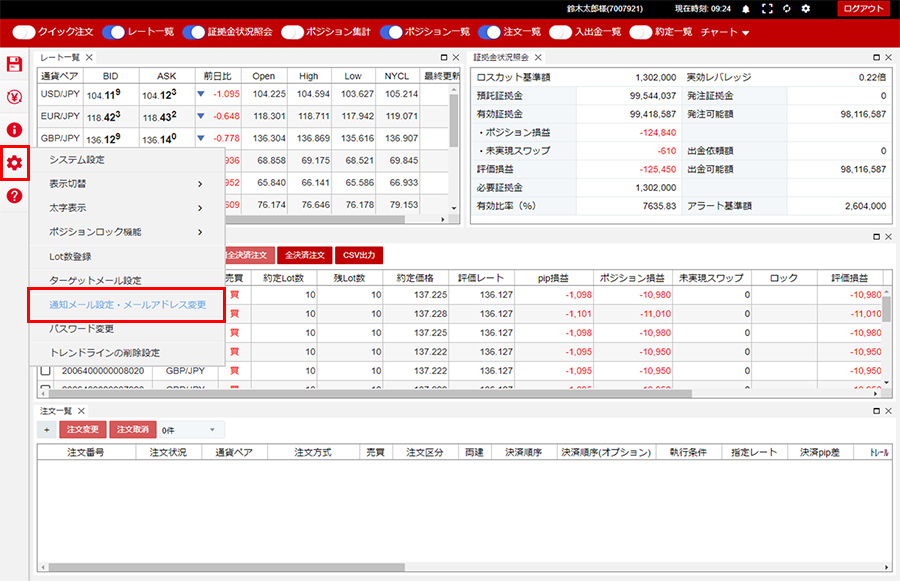Screen dimensions: 900x581
Task: Click the 注文番号 column header
Action: pos(86,452)
